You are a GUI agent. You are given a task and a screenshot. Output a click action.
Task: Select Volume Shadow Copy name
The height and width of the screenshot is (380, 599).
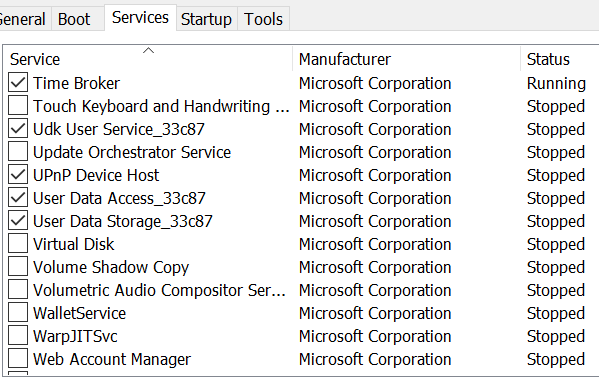[111, 267]
